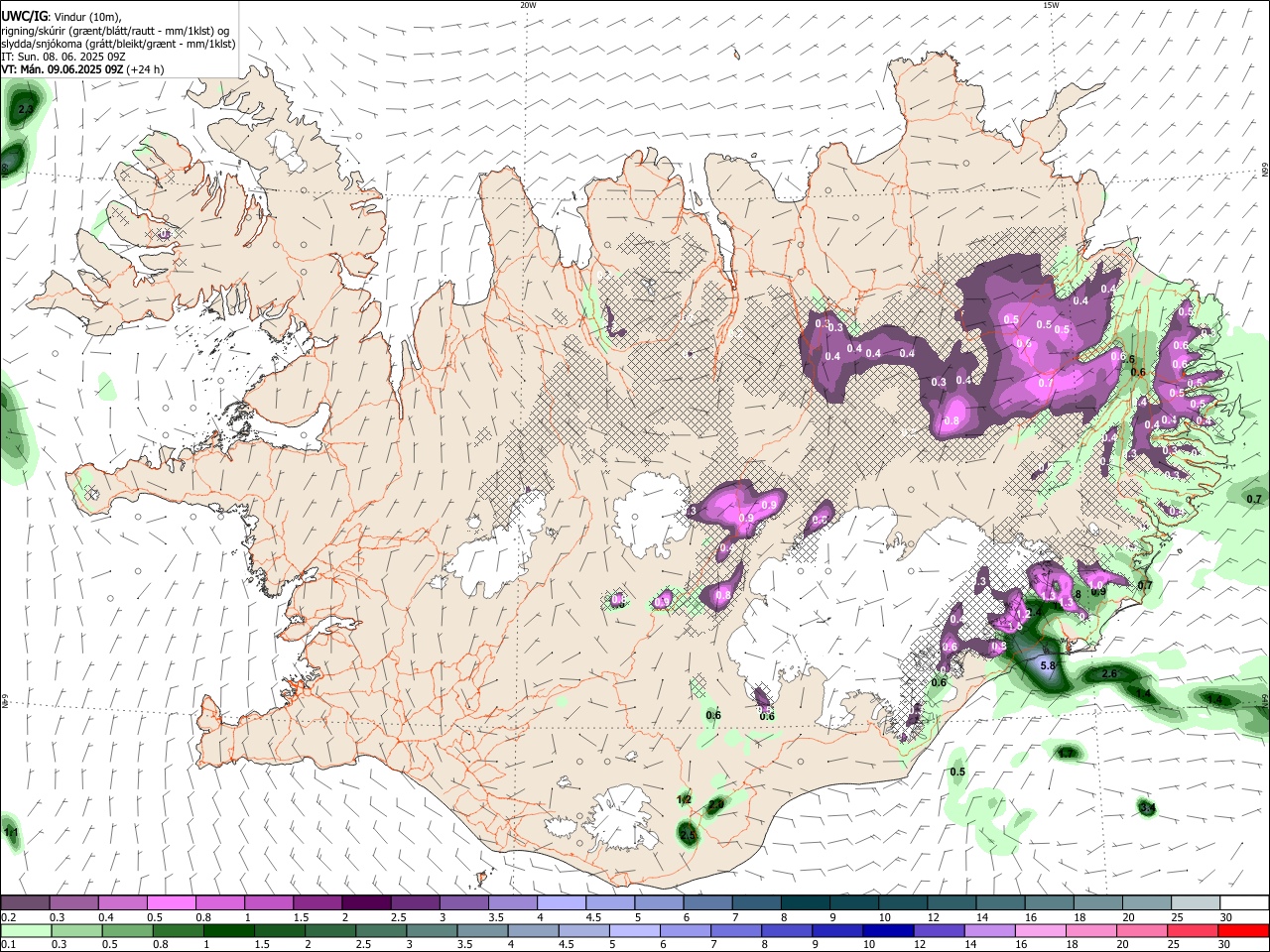Pick the upper legend swatch starting at 0.8

[x=219, y=903]
